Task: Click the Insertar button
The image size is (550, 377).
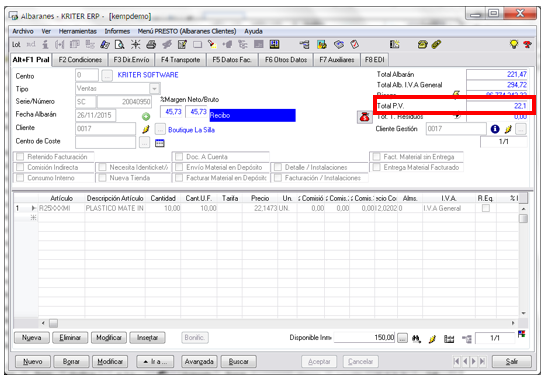Action: [147, 338]
